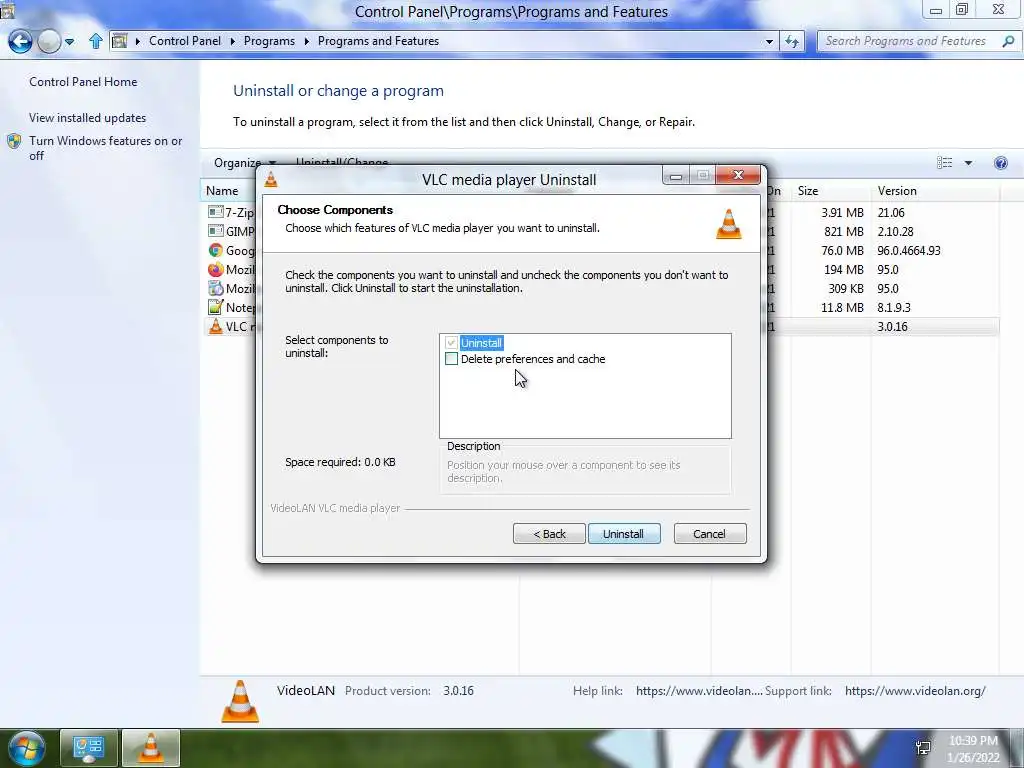The width and height of the screenshot is (1024, 768).
Task: Click Uninstall button in VLC dialog
Action: (x=624, y=534)
